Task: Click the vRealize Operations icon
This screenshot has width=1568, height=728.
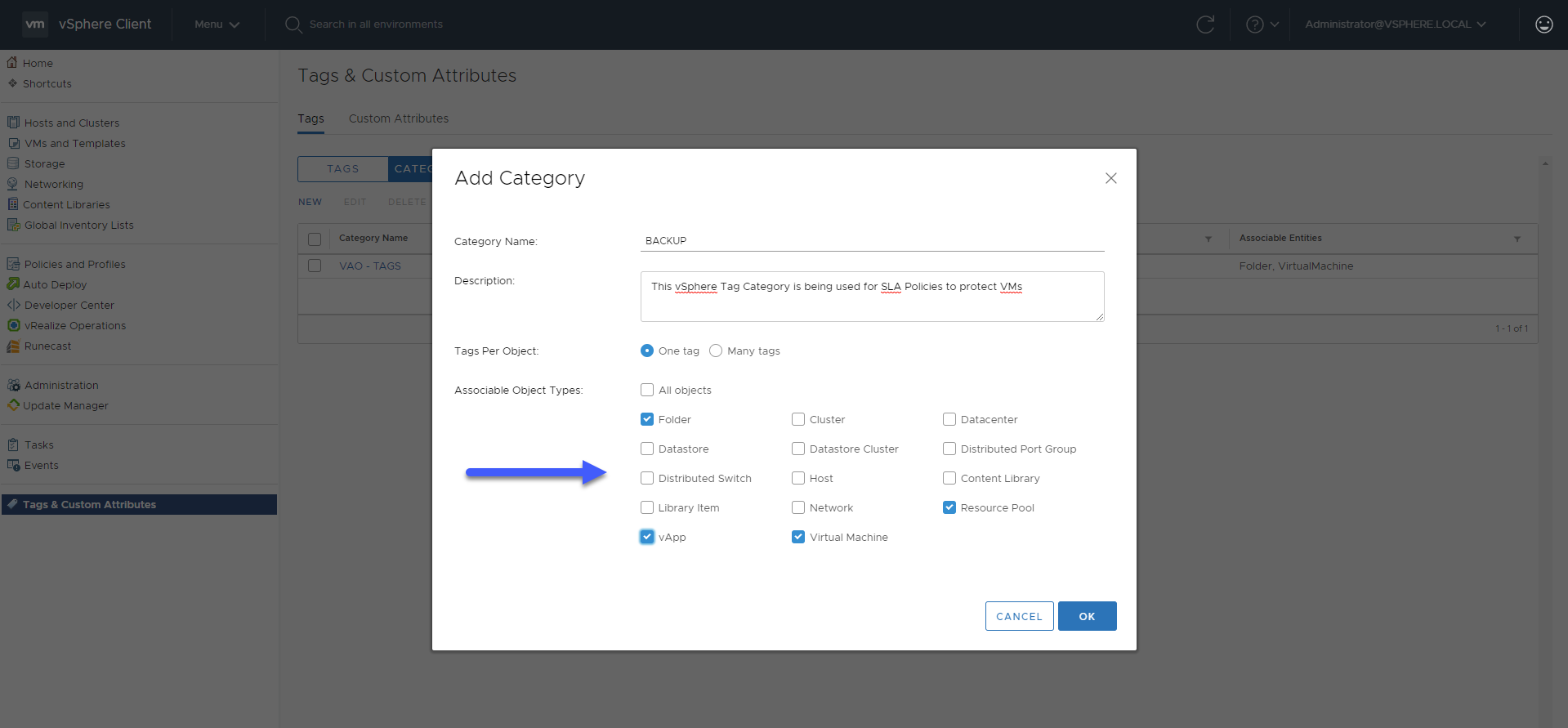Action: coord(13,325)
